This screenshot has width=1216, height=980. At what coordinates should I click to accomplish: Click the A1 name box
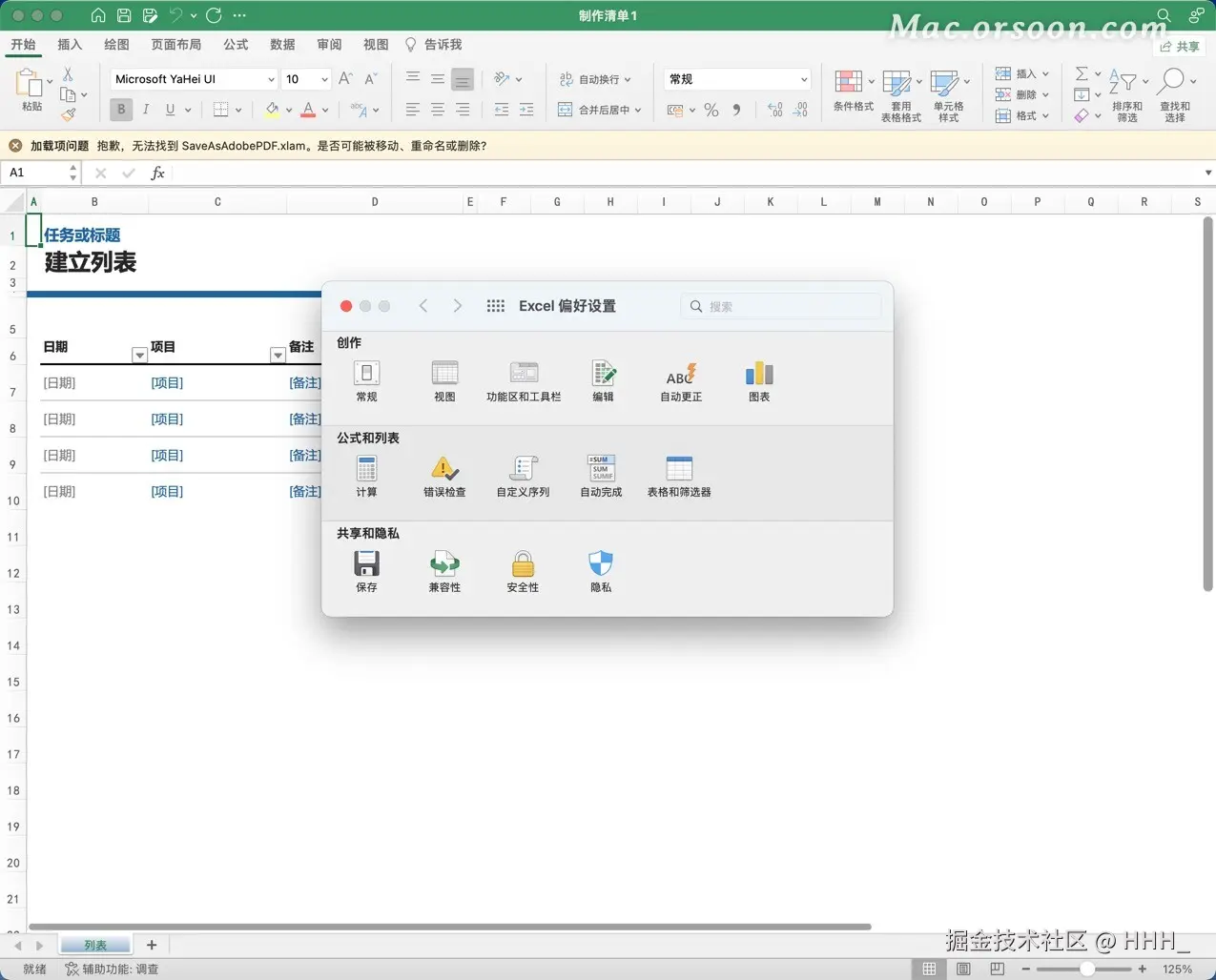pyautogui.click(x=42, y=173)
